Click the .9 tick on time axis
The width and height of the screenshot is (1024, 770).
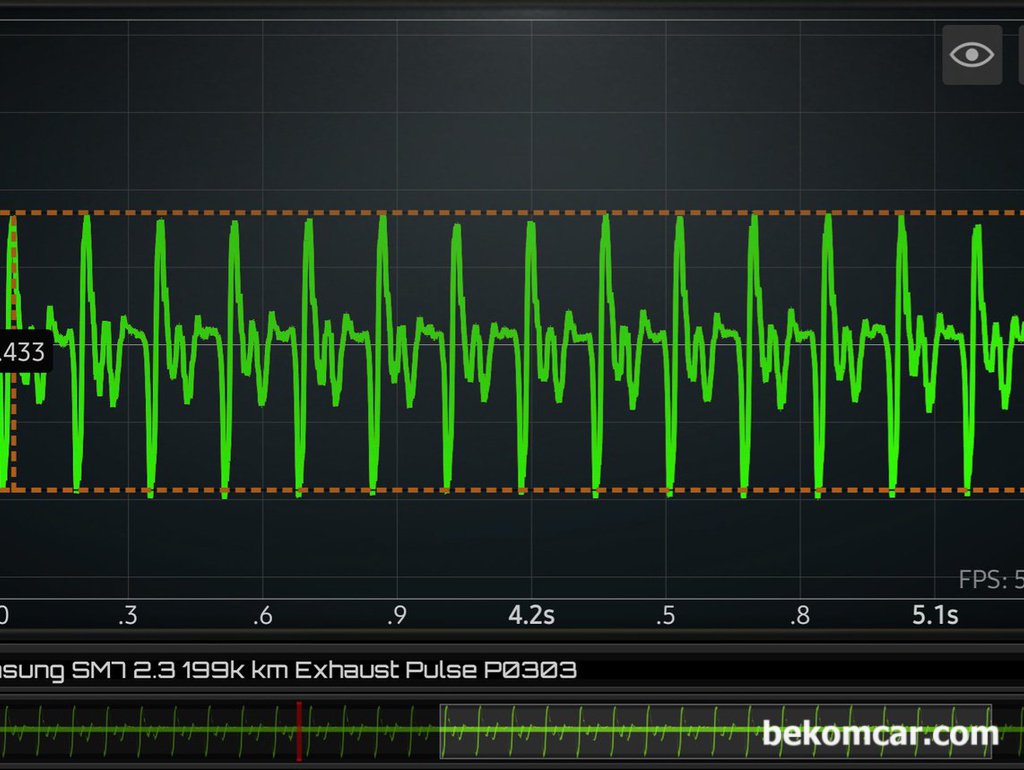(x=396, y=615)
